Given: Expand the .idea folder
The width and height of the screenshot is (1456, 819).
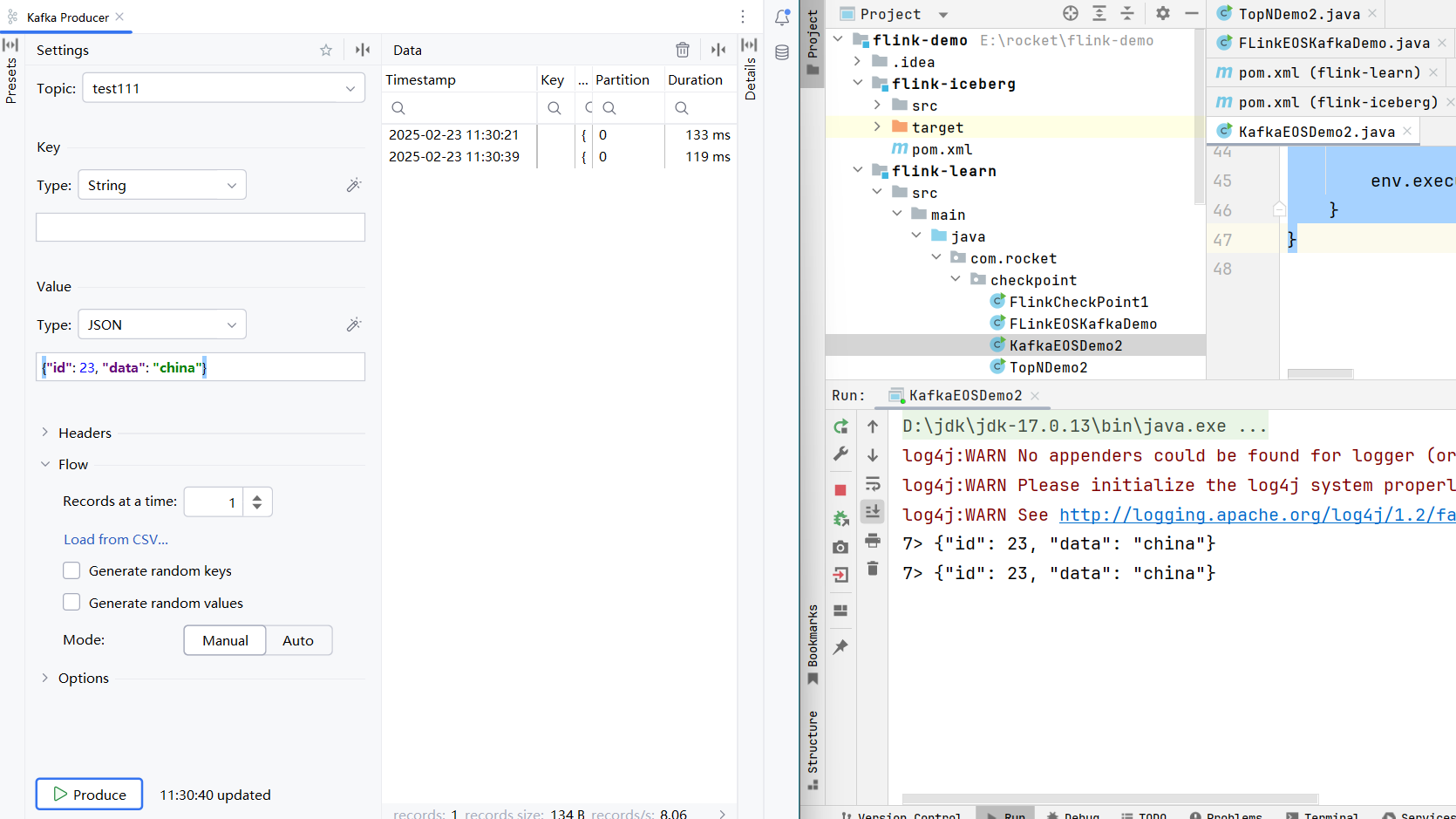Looking at the screenshot, I should 858,62.
